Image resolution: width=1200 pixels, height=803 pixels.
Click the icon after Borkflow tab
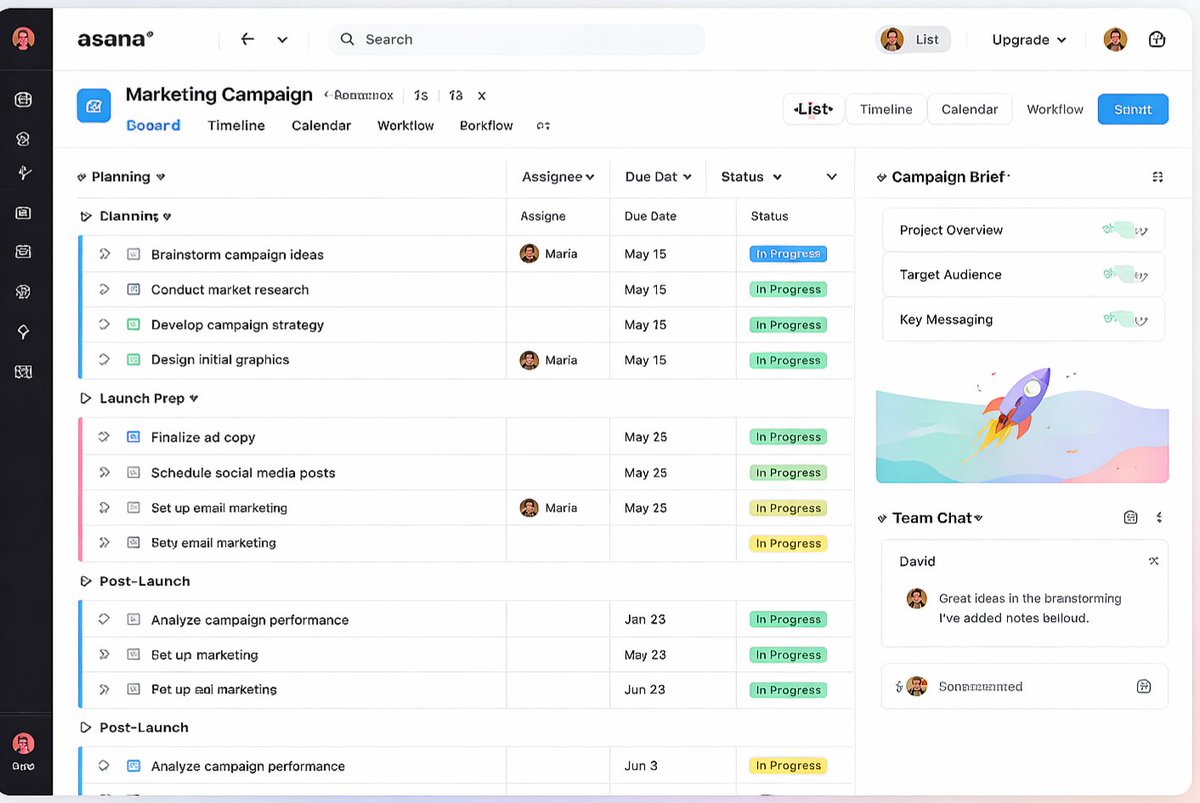[543, 126]
